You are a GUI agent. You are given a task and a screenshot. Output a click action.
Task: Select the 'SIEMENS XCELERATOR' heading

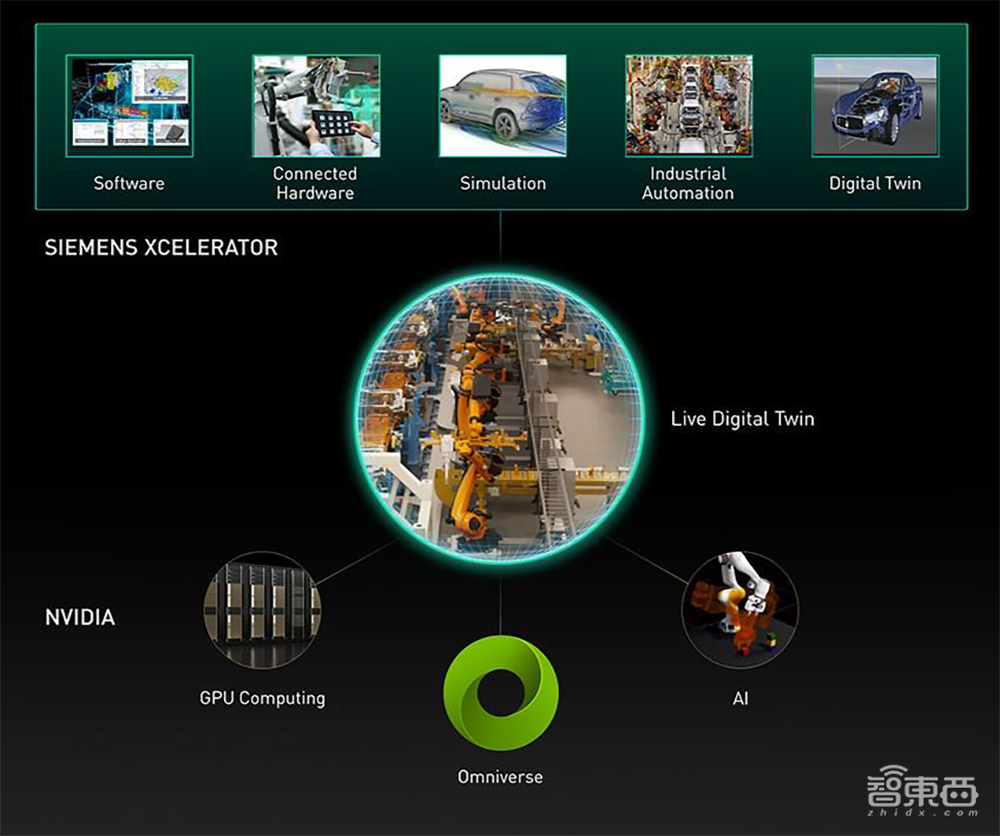click(161, 247)
